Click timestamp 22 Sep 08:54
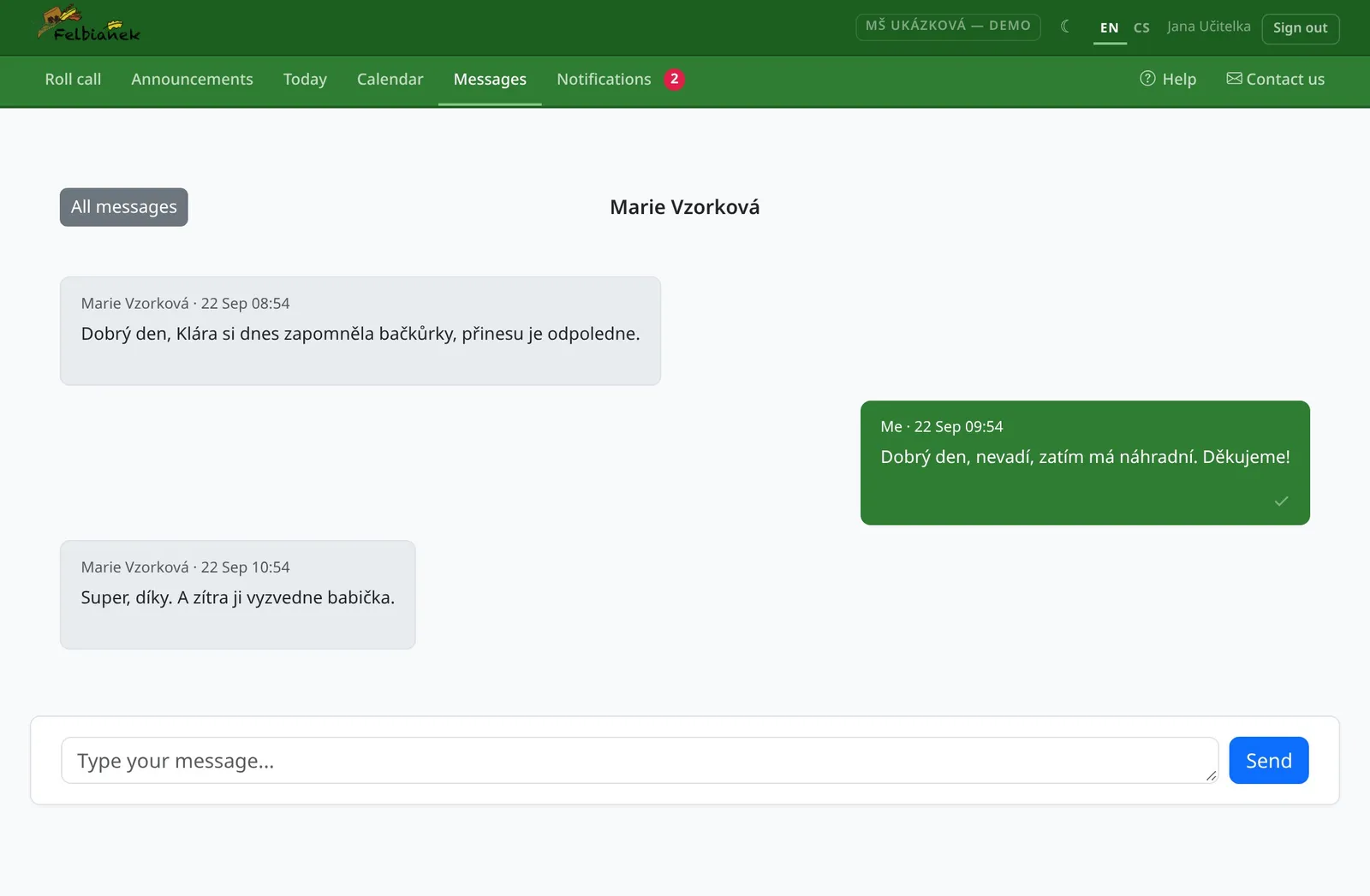The width and height of the screenshot is (1370, 896). 245,304
